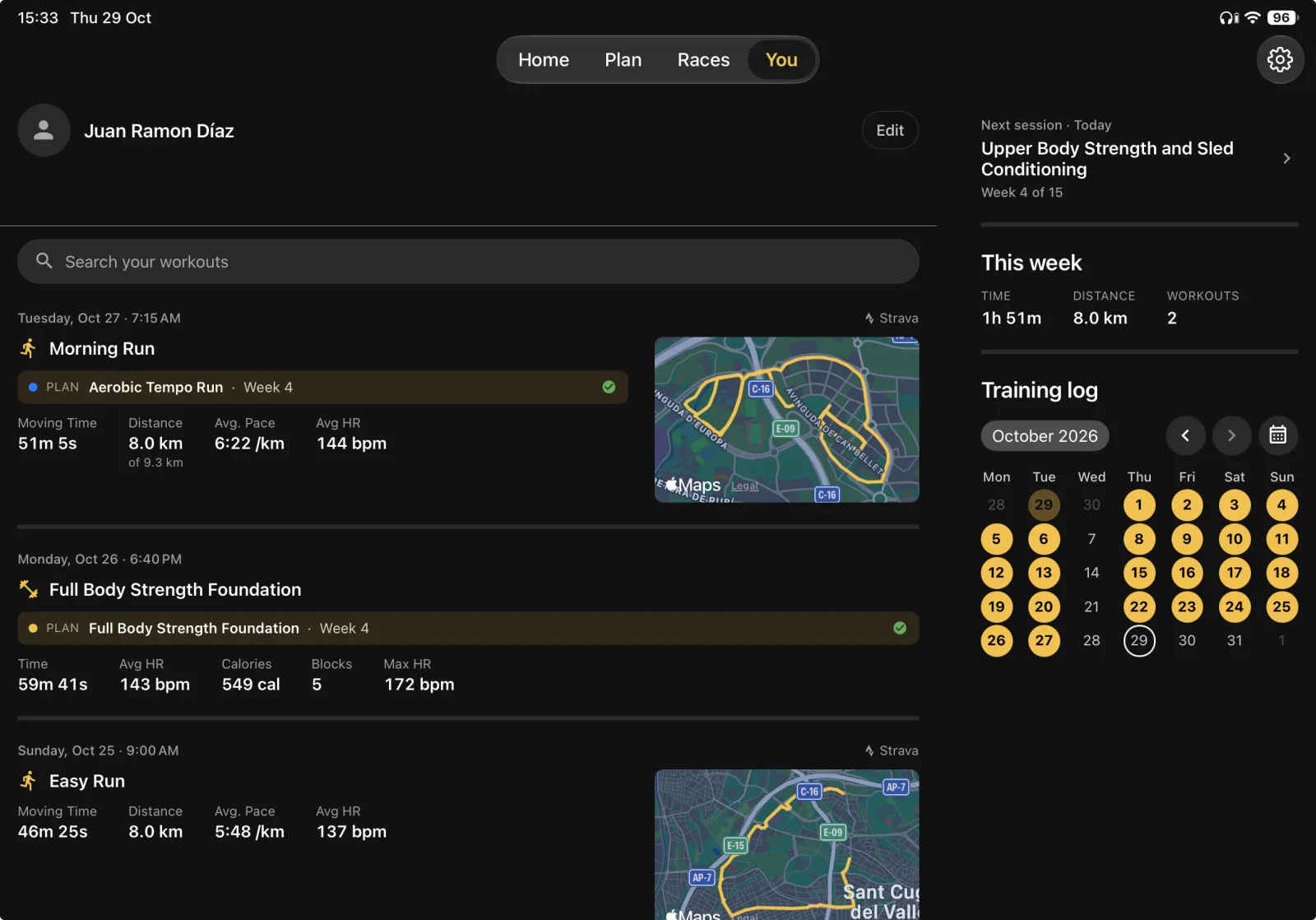Click the Legal link on Morning Run map
The height and width of the screenshot is (920, 1316).
[744, 486]
